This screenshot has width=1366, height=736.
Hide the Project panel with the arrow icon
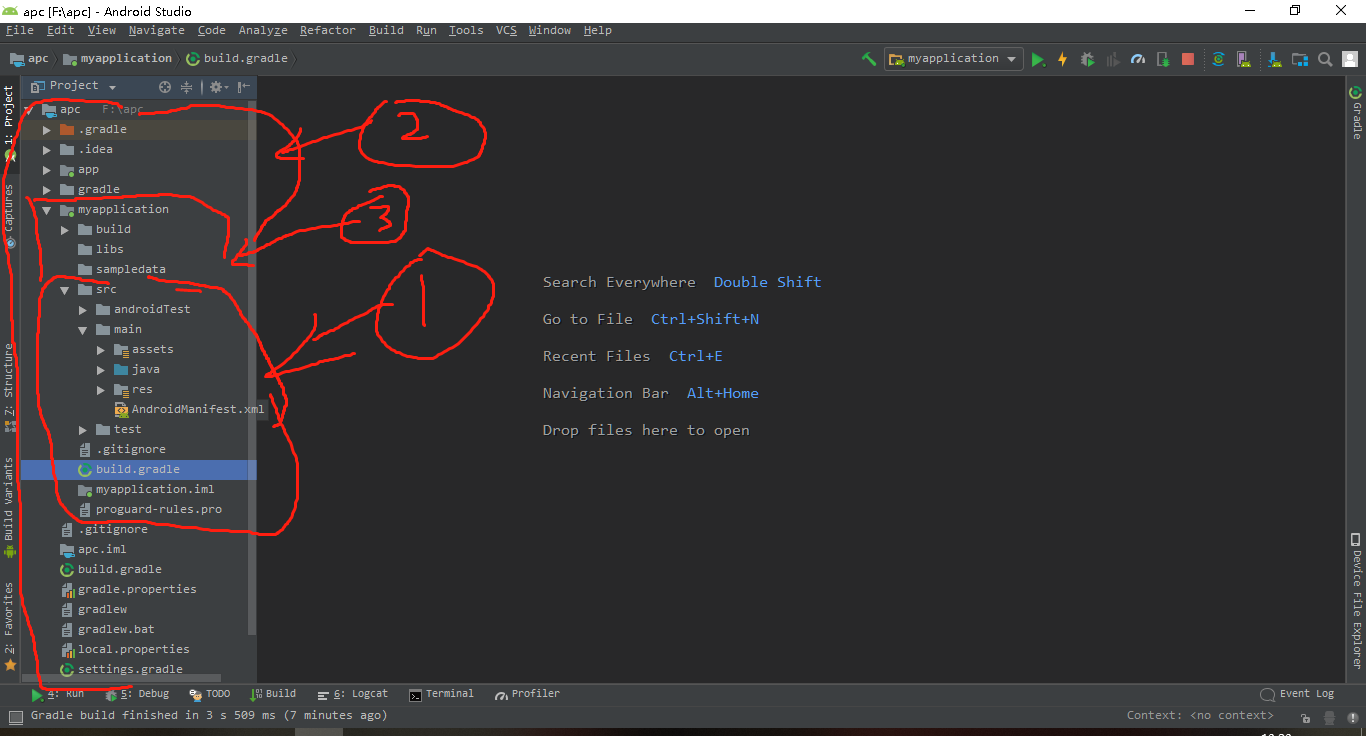(x=244, y=87)
